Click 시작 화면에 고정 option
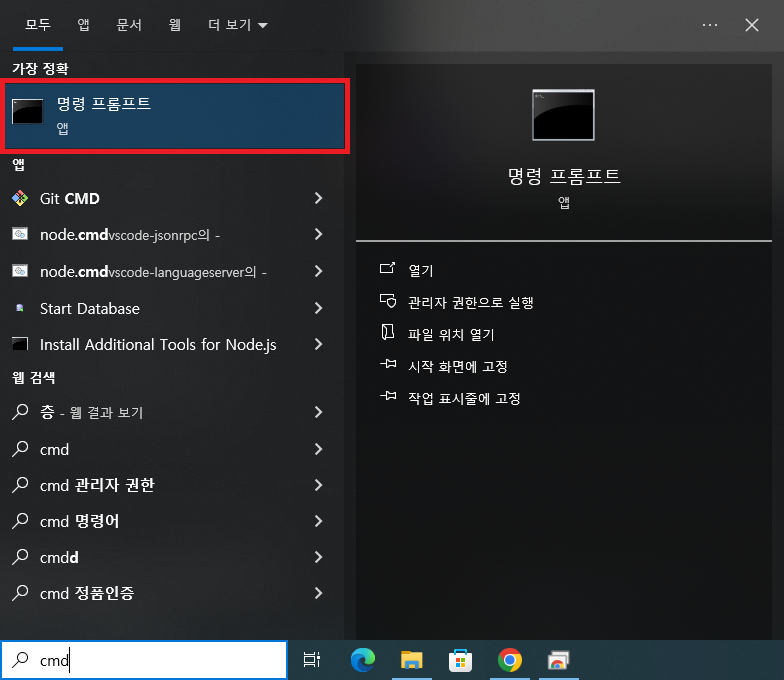Screen dimensions: 784x680 (x=458, y=366)
